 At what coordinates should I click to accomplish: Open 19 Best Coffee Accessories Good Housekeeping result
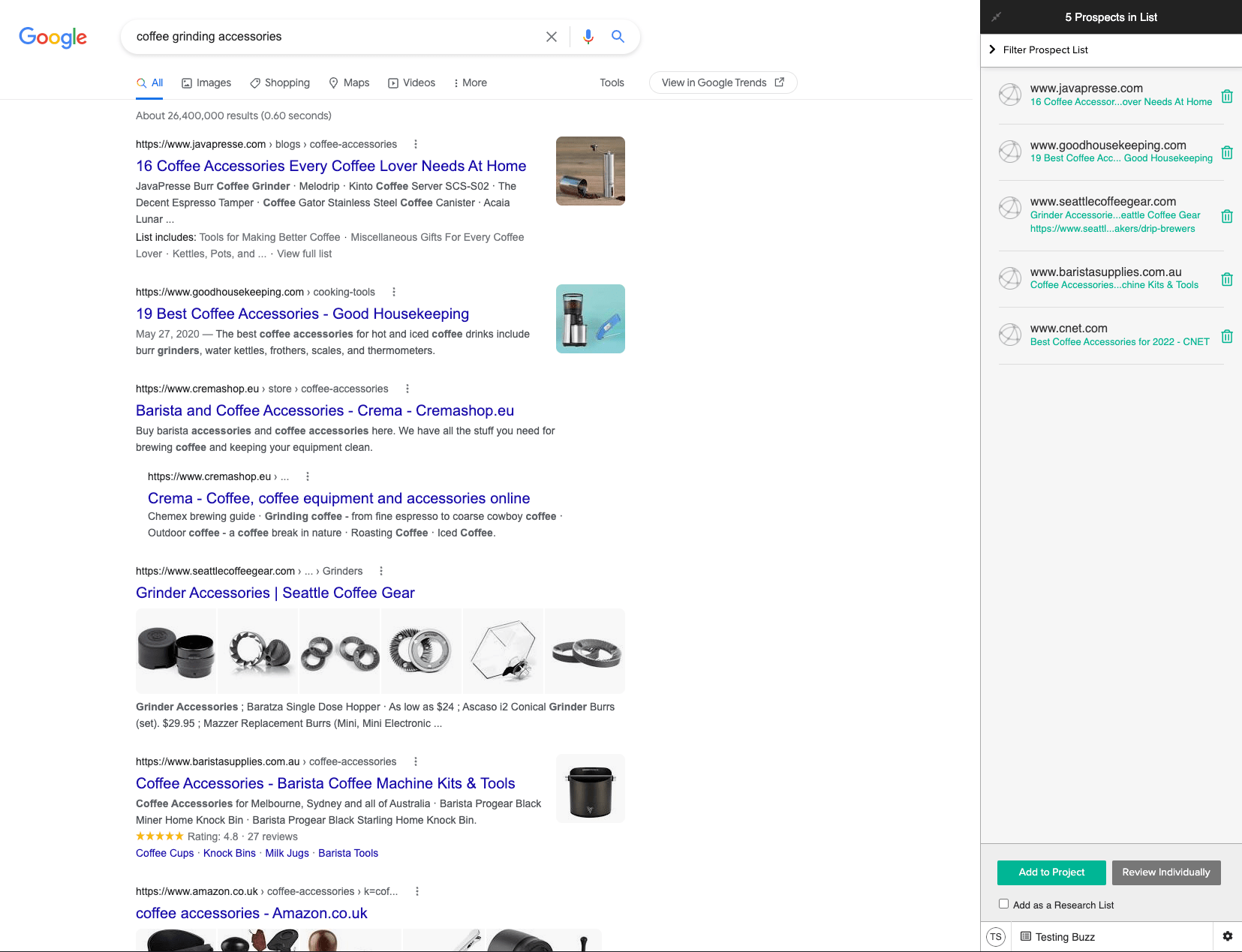302,314
